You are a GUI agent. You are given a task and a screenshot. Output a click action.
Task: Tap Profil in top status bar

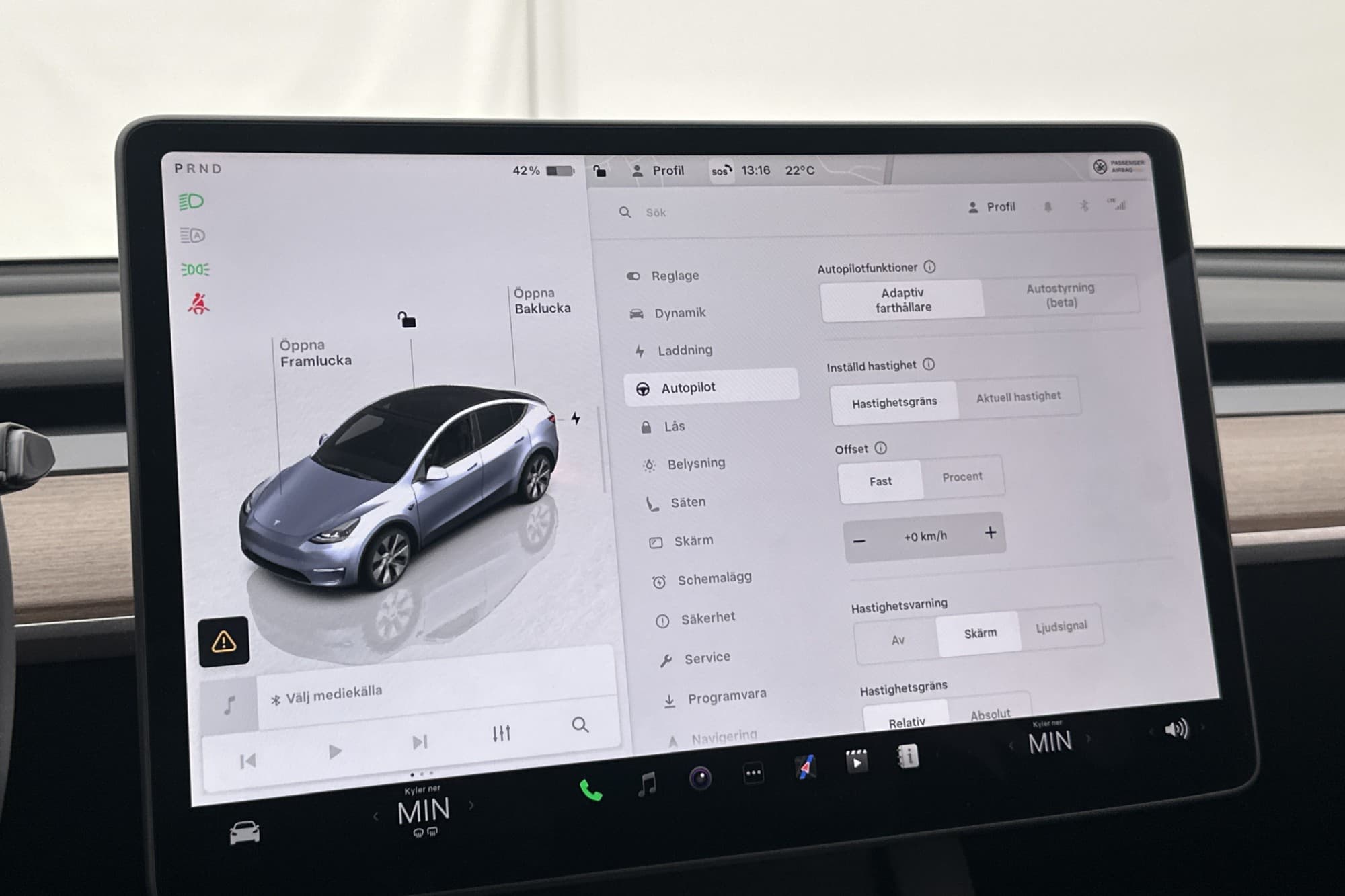pos(658,171)
